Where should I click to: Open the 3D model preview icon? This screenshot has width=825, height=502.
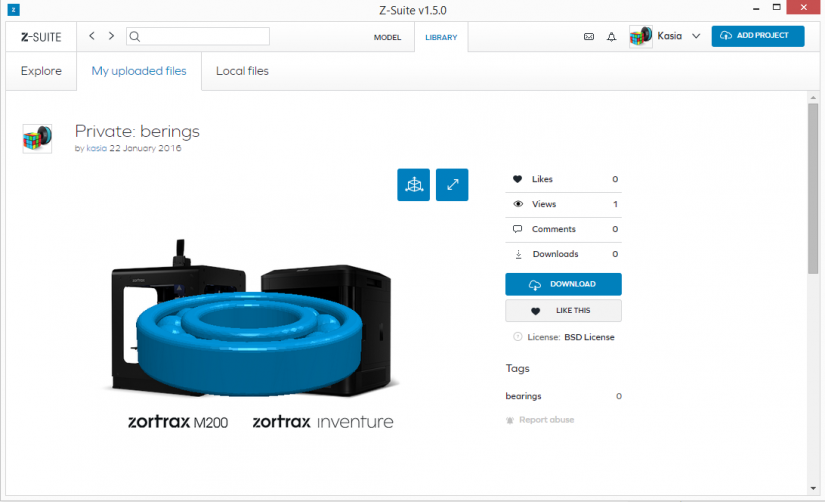coord(413,185)
